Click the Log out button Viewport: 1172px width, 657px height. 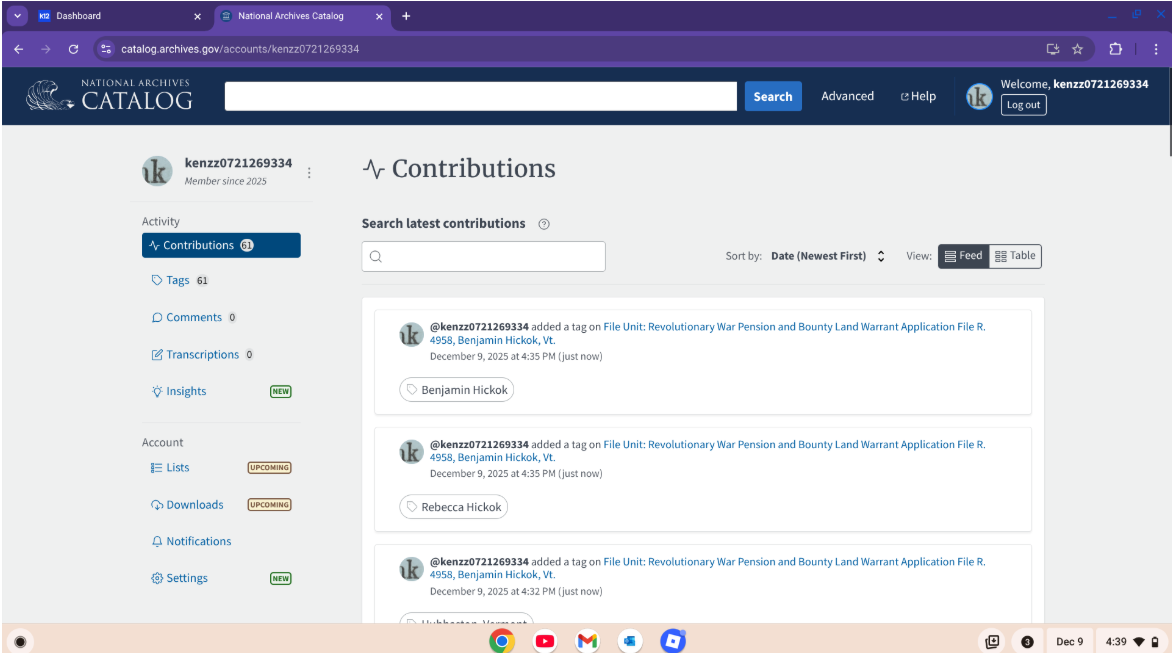pyautogui.click(x=1023, y=105)
